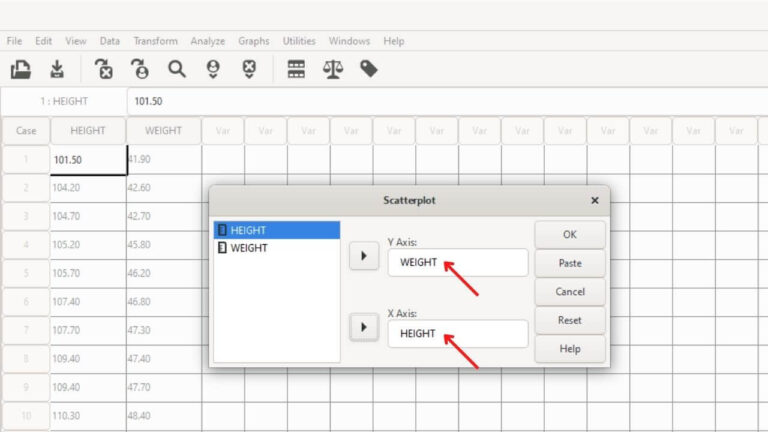This screenshot has width=768, height=432.
Task: Click the Save data download icon
Action: (x=57, y=69)
